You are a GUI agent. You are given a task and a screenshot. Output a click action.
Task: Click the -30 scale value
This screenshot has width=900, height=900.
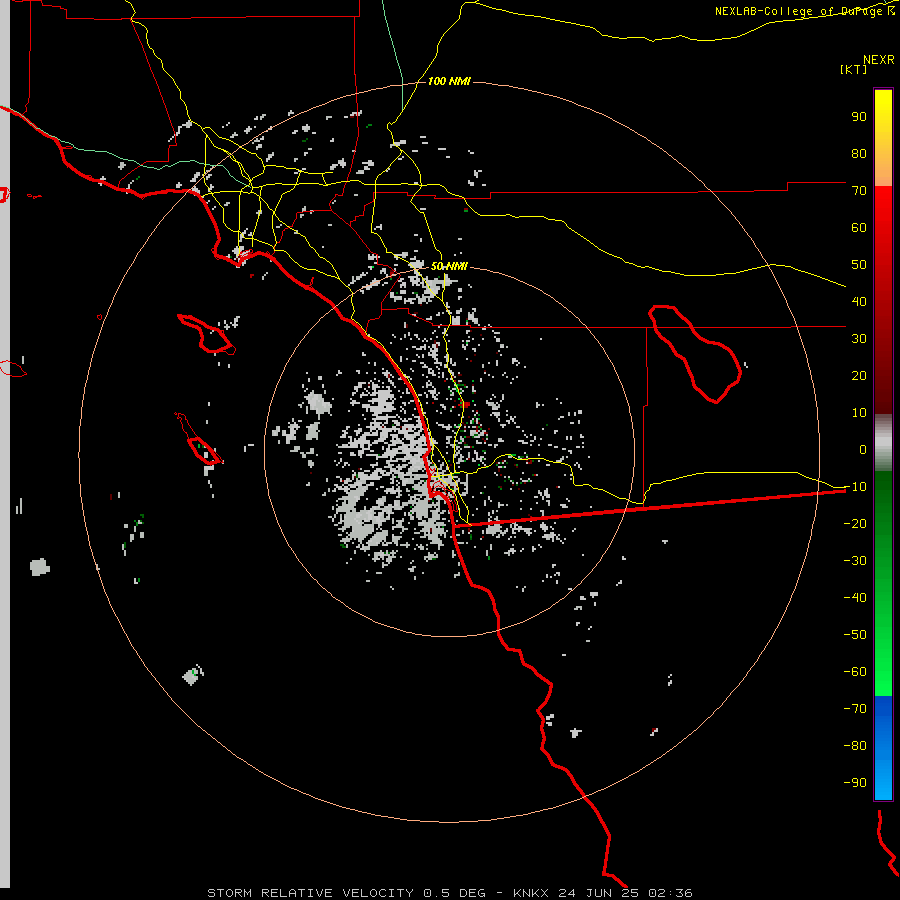[855, 561]
